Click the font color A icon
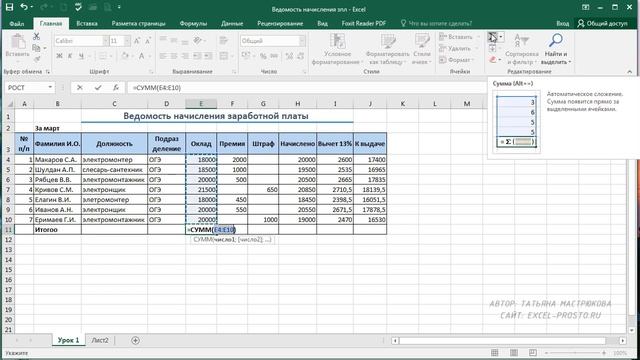Screen dimensions: 640x360 (141, 56)
